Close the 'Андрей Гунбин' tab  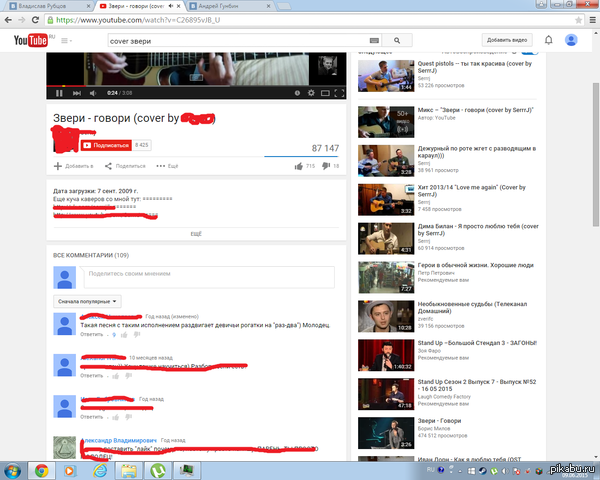[268, 6]
